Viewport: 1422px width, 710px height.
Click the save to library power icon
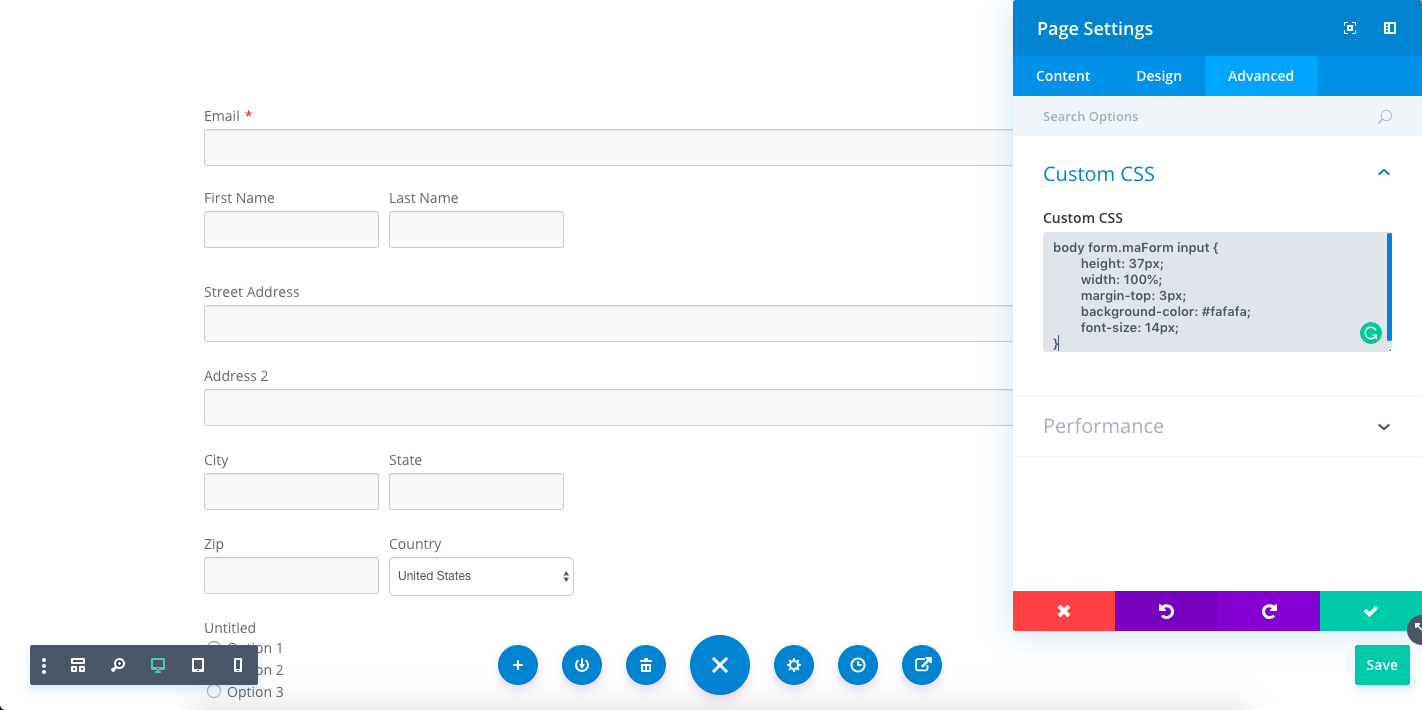click(x=582, y=665)
